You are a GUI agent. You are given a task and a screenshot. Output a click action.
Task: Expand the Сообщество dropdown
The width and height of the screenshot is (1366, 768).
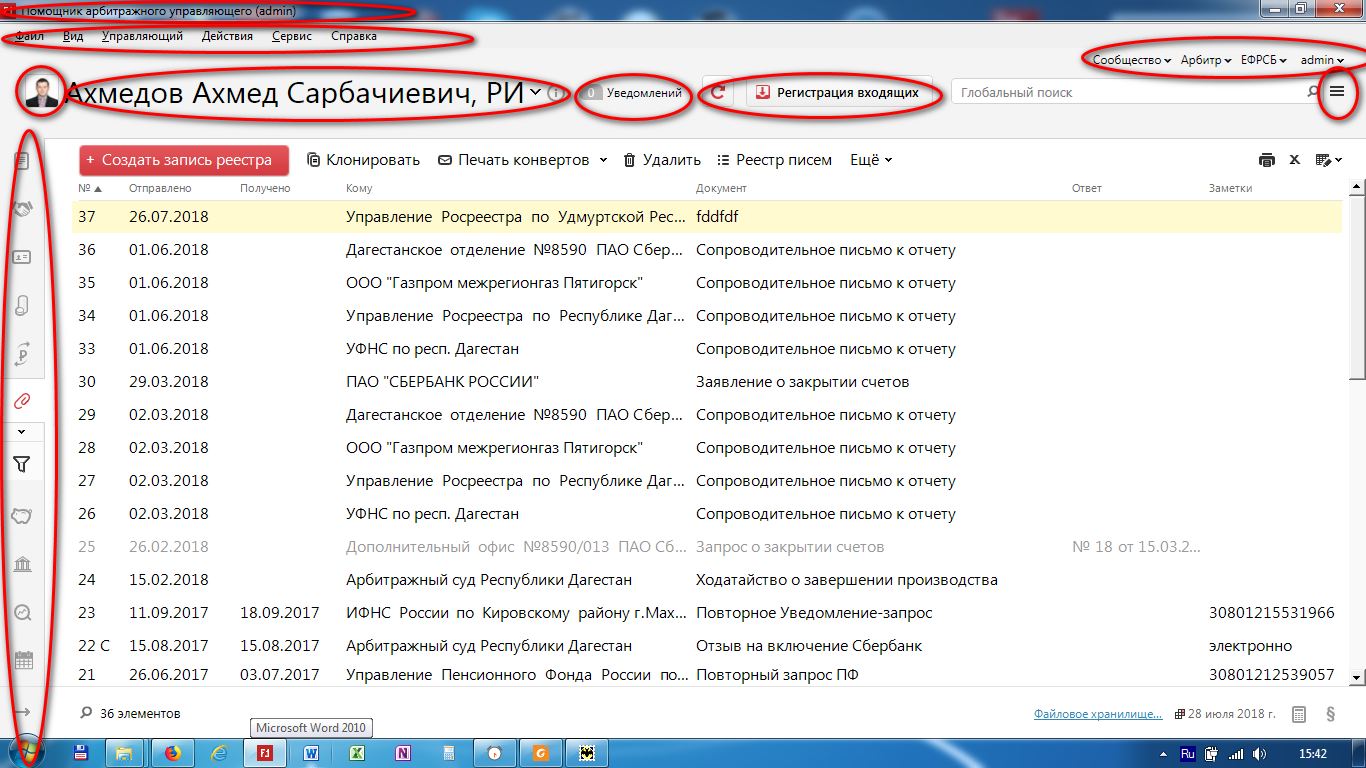(x=1131, y=60)
